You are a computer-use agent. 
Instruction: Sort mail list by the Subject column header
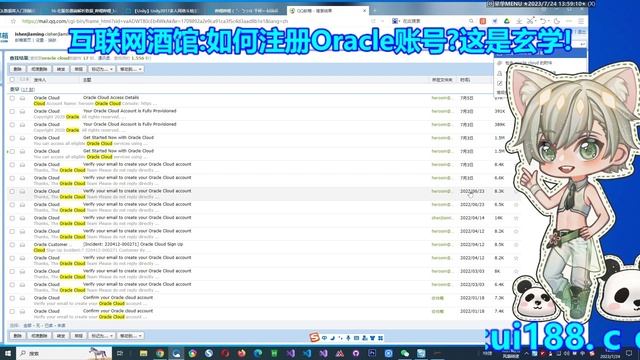pos(87,80)
